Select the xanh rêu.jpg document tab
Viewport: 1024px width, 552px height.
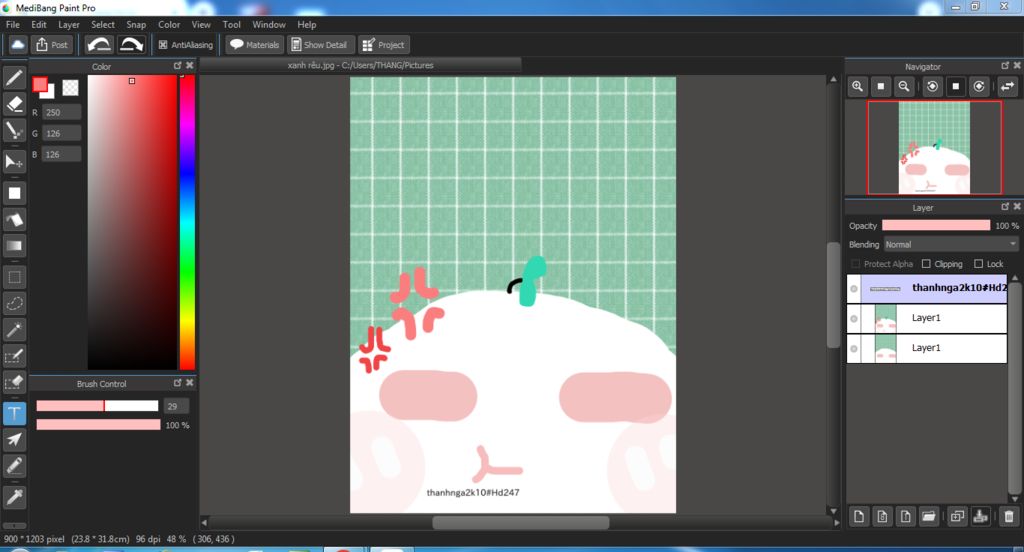point(360,65)
